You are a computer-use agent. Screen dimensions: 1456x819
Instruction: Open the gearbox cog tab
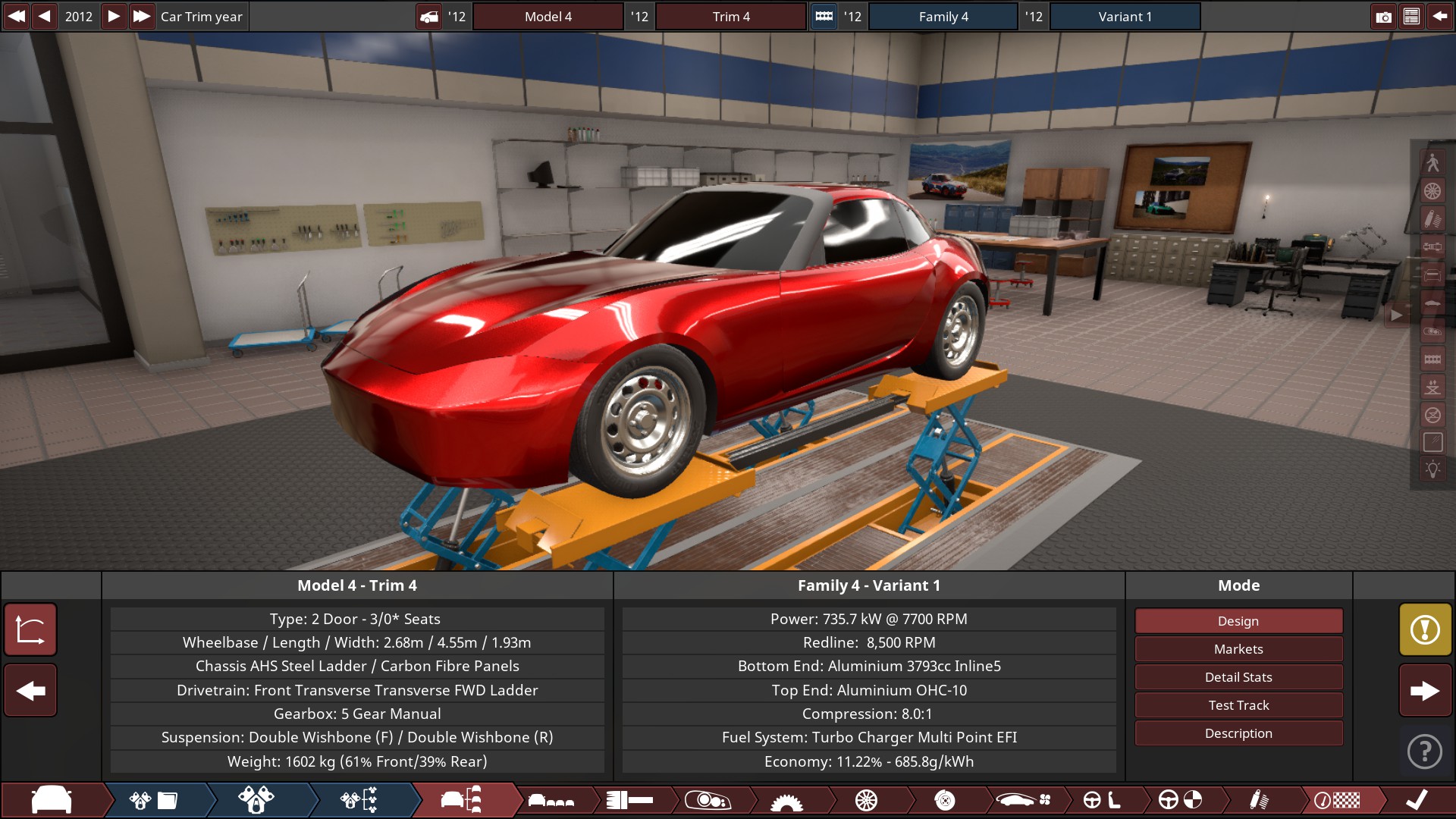pyautogui.click(x=786, y=800)
